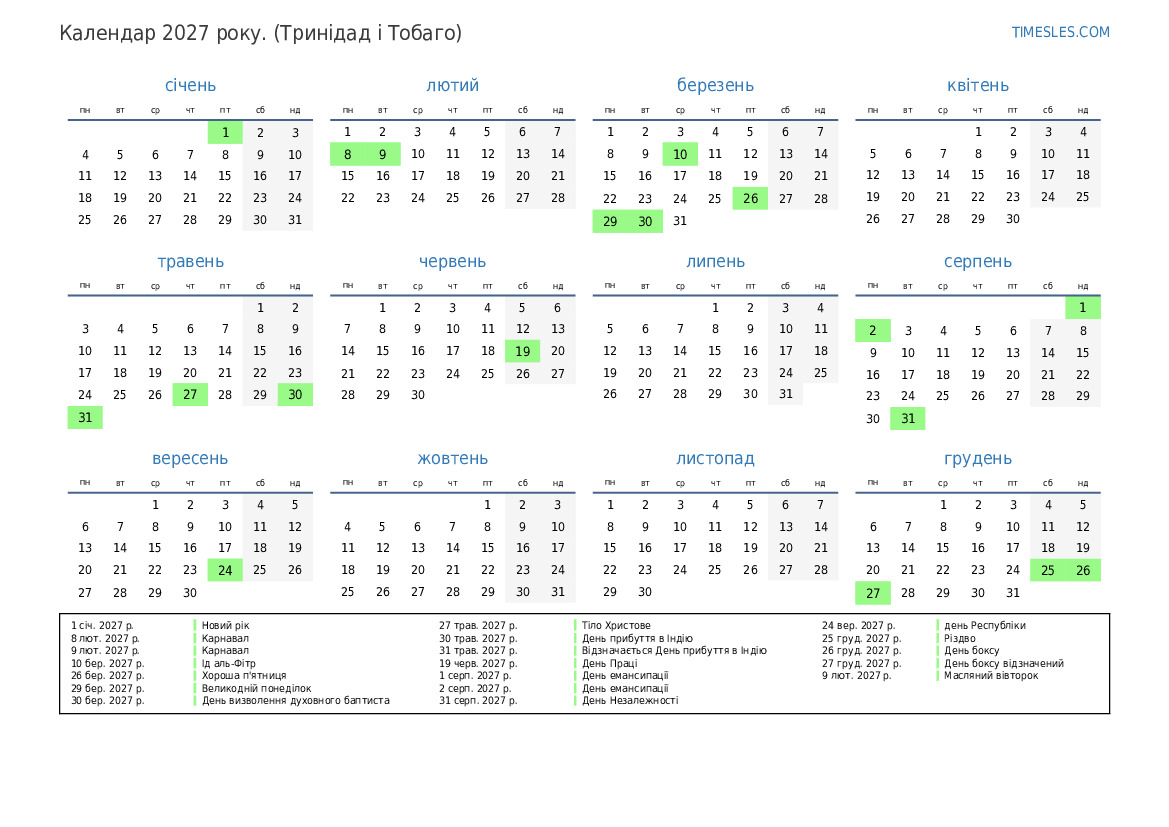The height and width of the screenshot is (827, 1169).
Task: Select December 25 in the грудень calendar
Action: pos(1047,570)
